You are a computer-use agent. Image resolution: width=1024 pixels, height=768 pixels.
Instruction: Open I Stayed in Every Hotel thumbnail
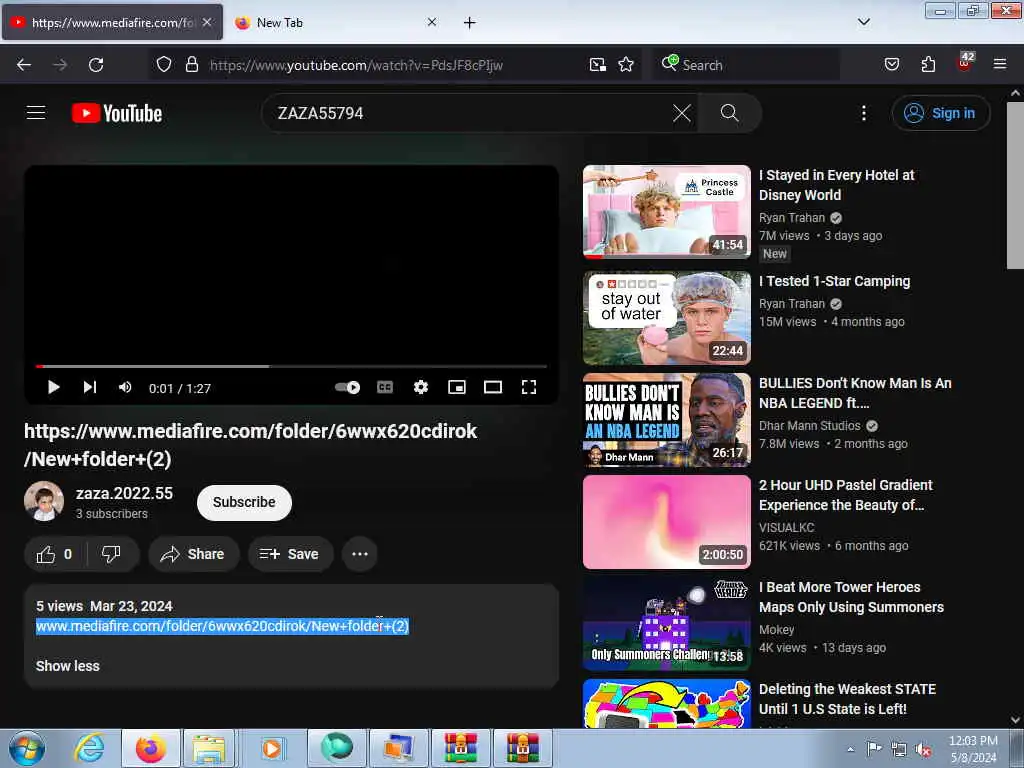coord(667,212)
